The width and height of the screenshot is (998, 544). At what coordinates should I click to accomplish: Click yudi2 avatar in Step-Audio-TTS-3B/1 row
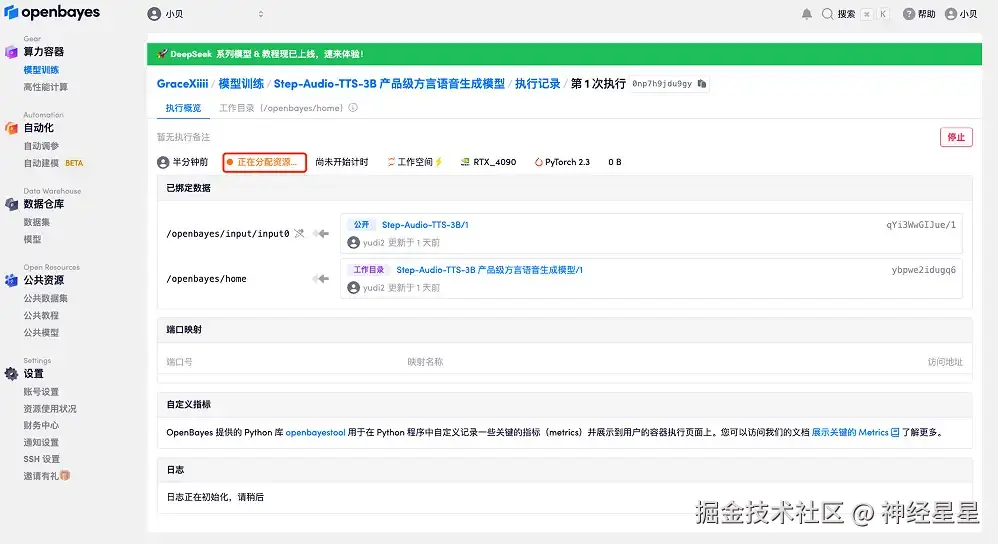353,242
